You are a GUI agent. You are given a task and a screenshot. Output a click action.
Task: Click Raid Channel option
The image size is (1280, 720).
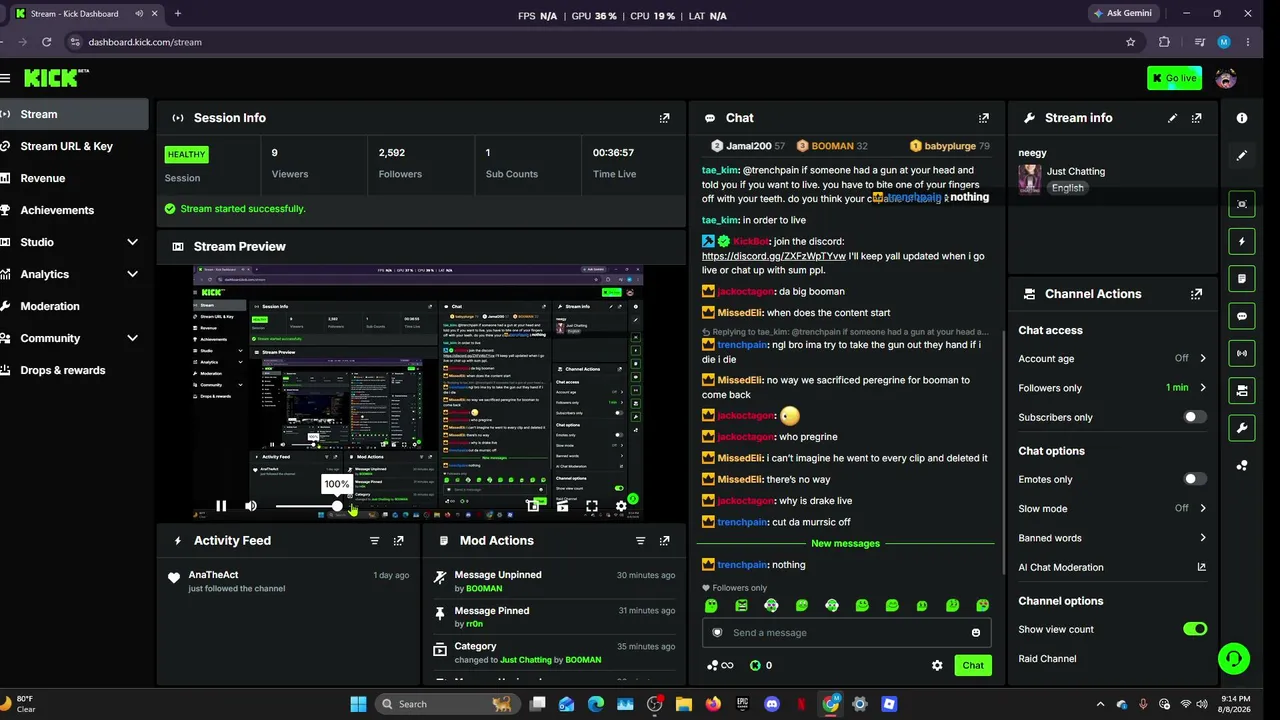pyautogui.click(x=1047, y=659)
